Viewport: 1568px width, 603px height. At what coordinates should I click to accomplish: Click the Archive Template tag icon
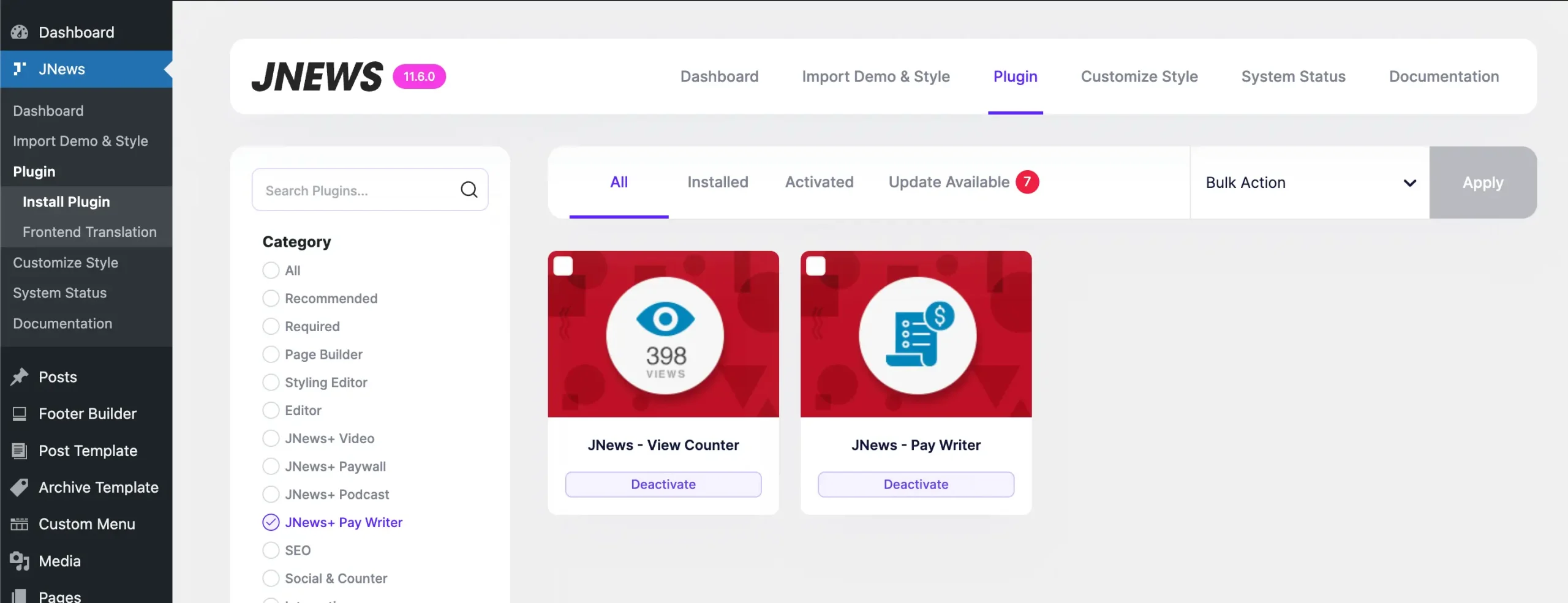click(x=20, y=488)
